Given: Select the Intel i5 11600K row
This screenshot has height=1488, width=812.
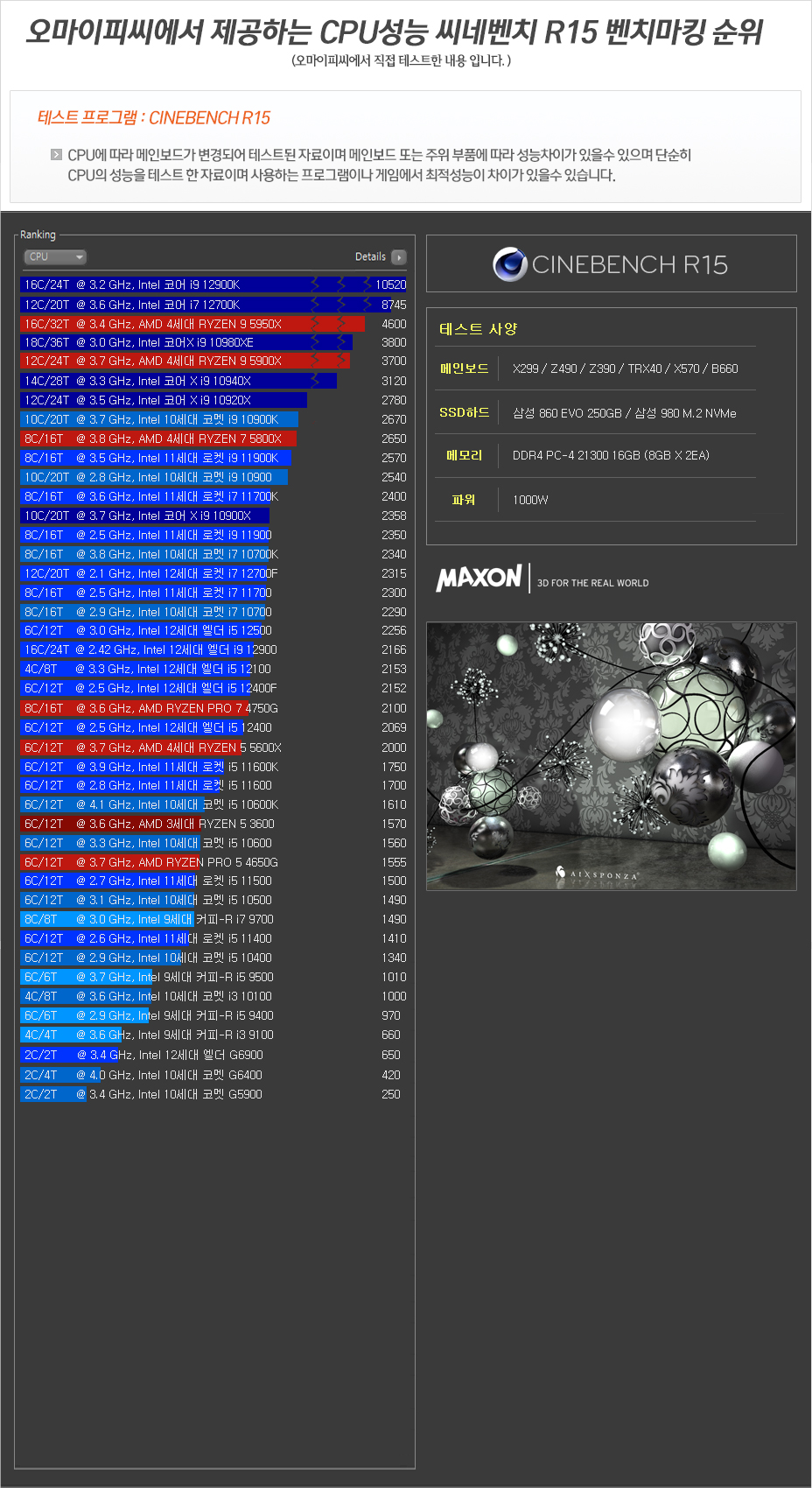Looking at the screenshot, I should point(213,767).
